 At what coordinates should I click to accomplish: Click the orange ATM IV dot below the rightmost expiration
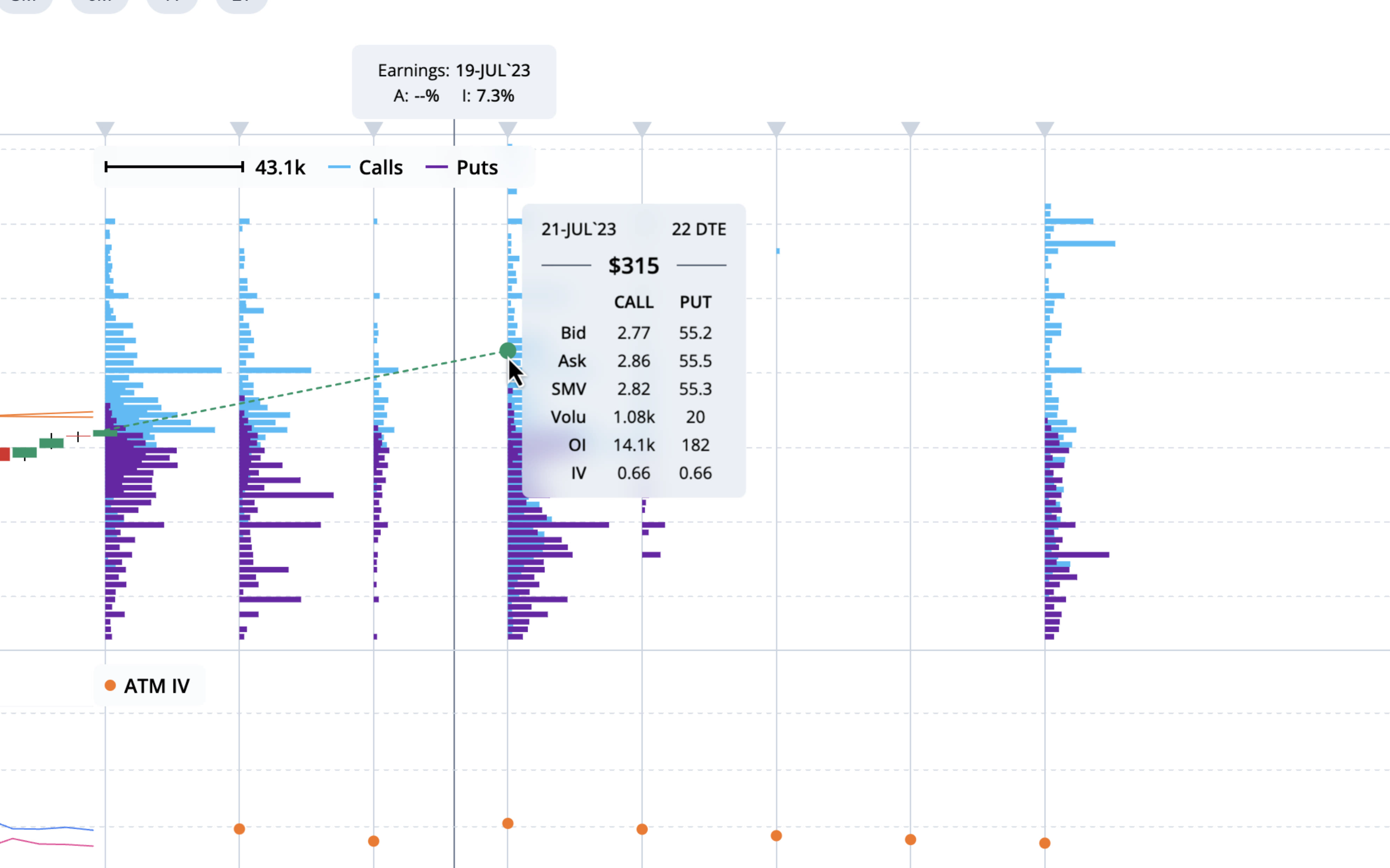tap(1045, 843)
